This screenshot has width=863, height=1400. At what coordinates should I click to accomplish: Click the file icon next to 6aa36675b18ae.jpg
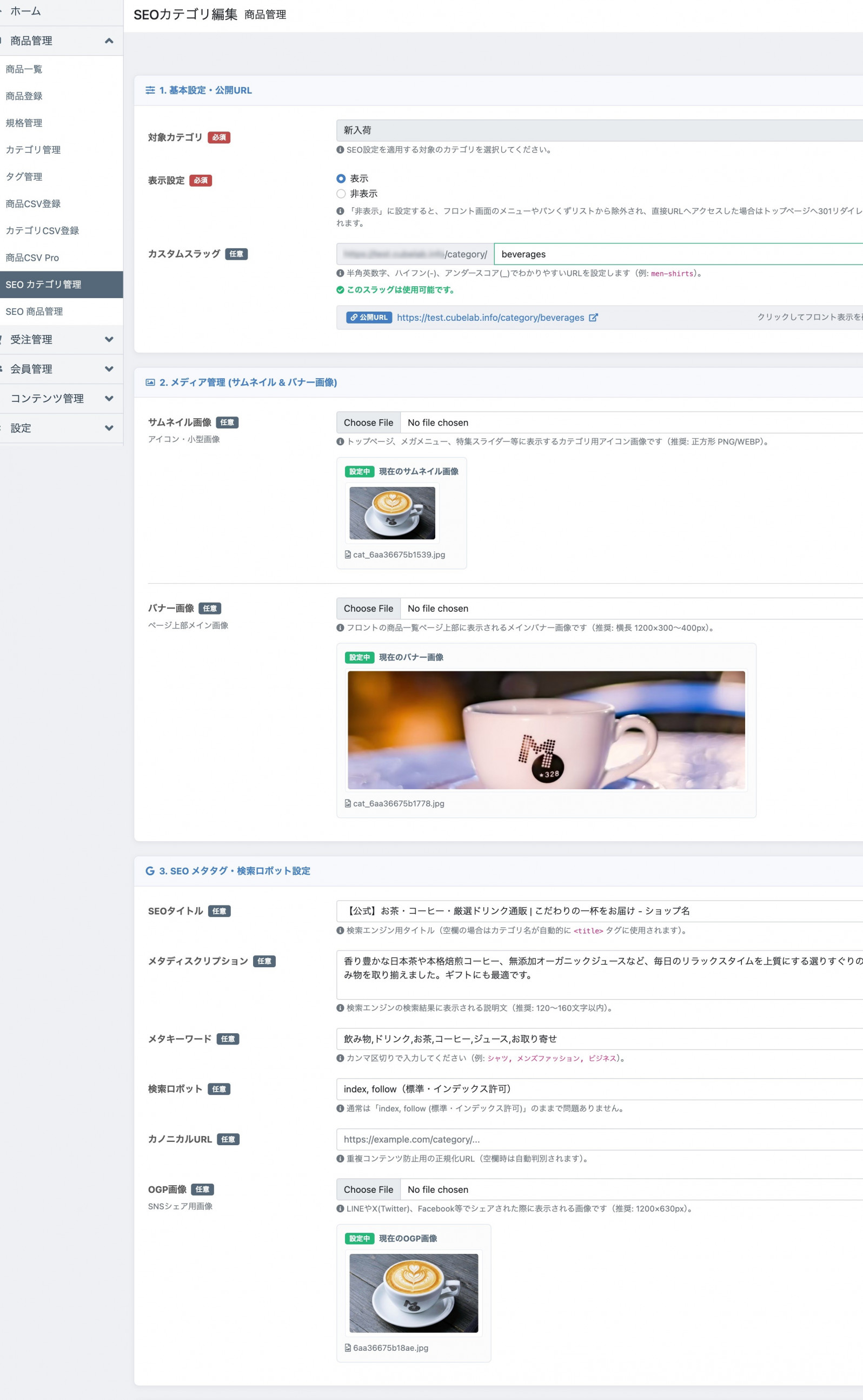pos(348,1348)
